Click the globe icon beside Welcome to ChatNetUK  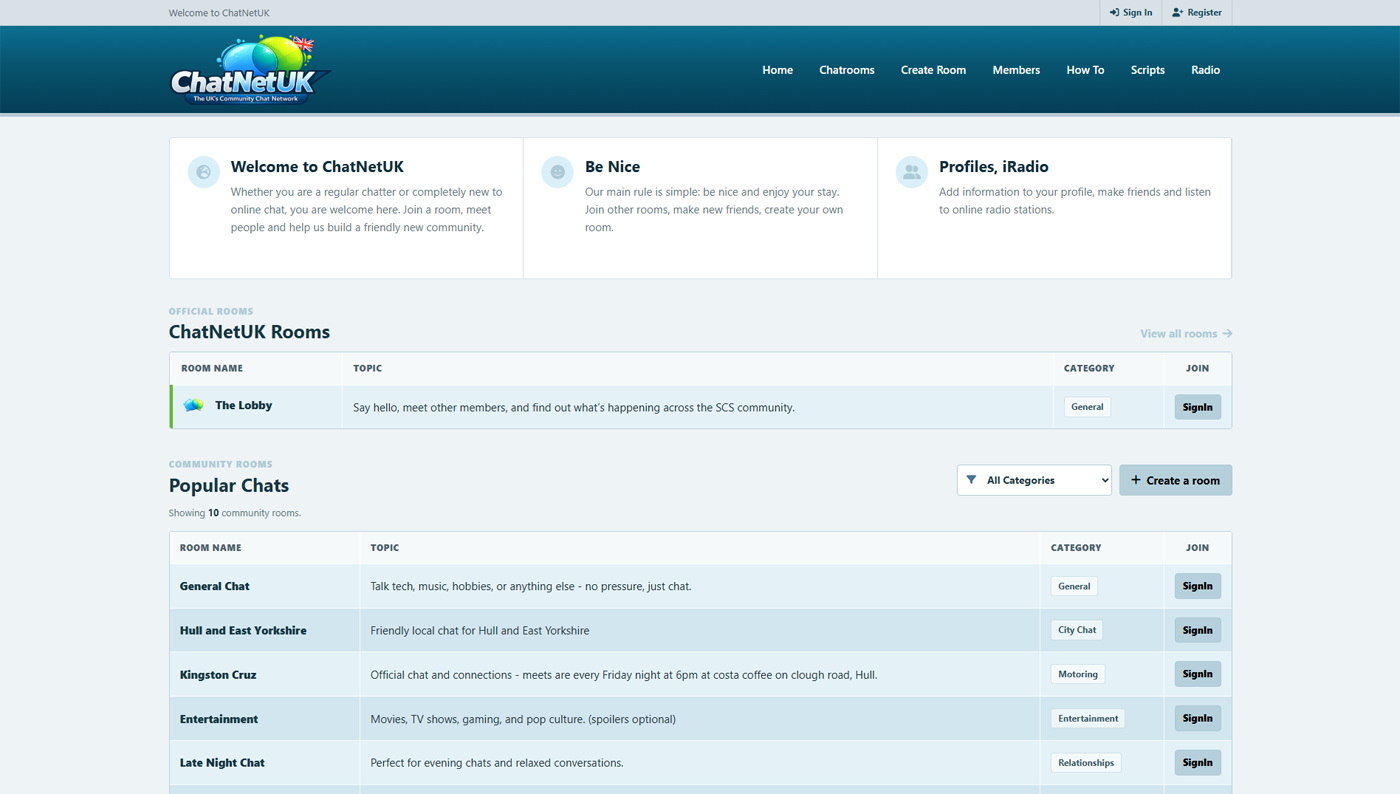coord(203,172)
